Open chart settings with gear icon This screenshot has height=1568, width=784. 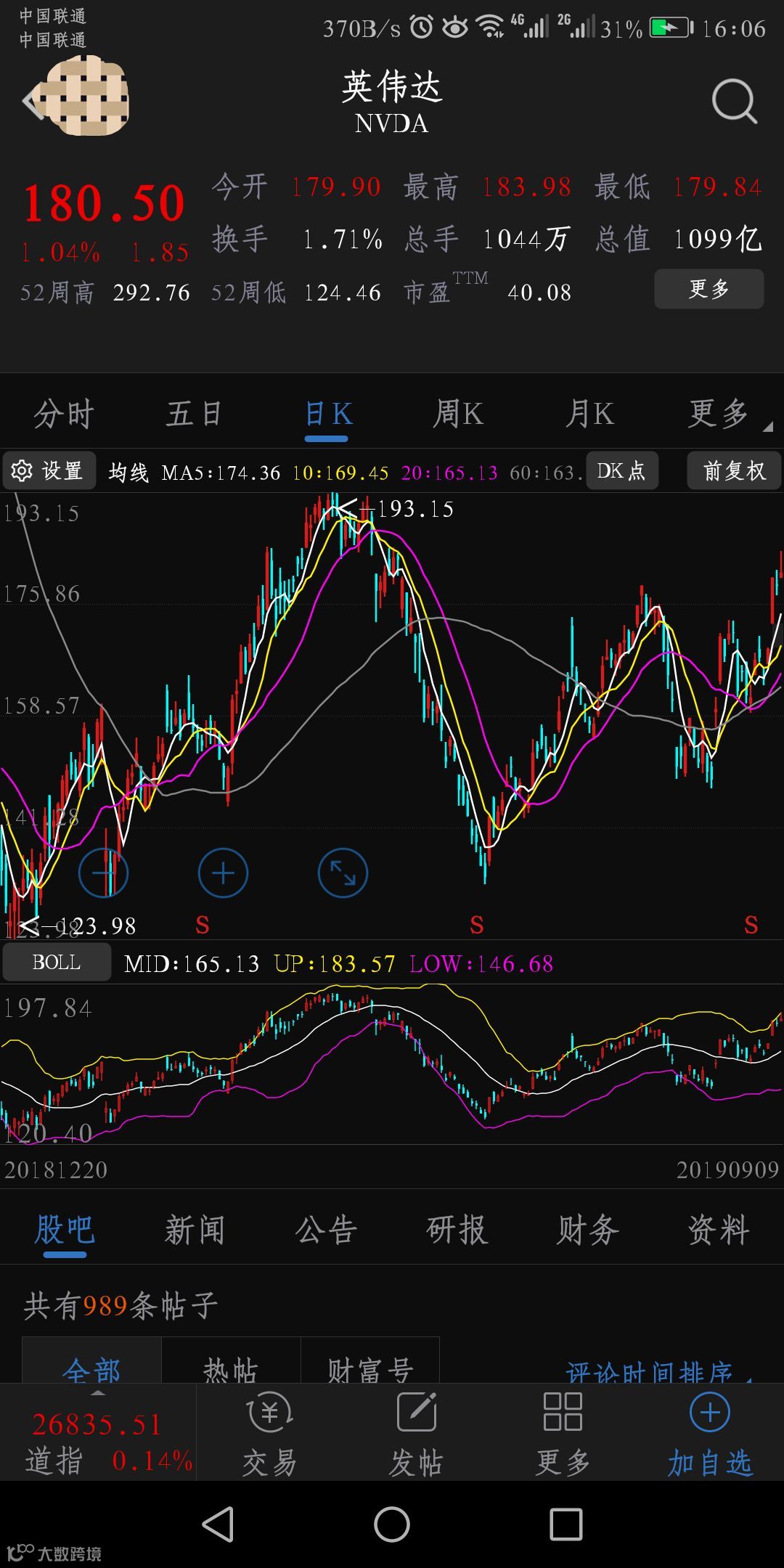pyautogui.click(x=49, y=471)
